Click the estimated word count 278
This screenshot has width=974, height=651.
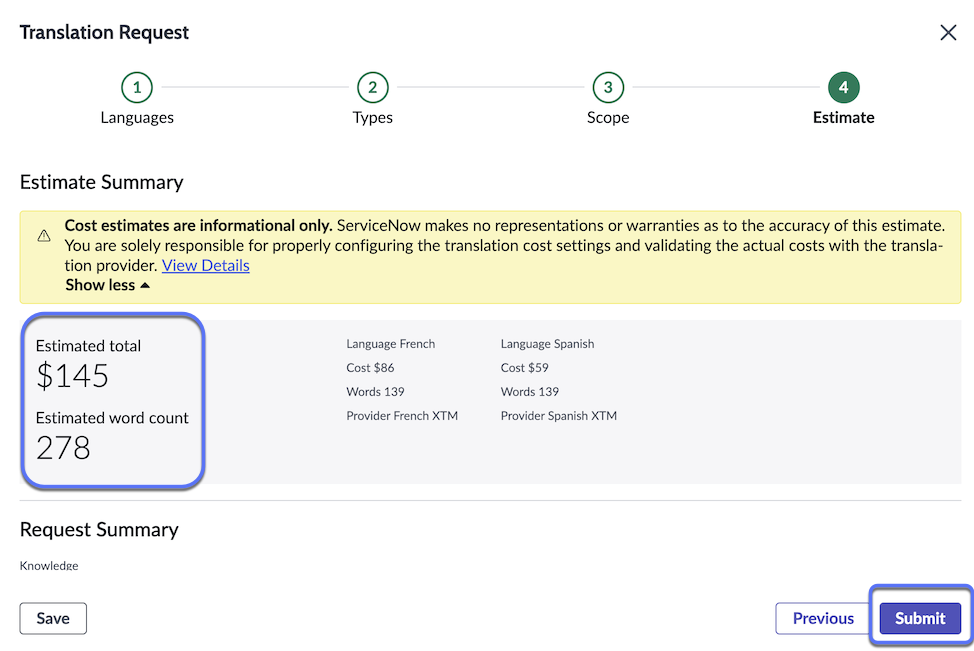(x=63, y=448)
